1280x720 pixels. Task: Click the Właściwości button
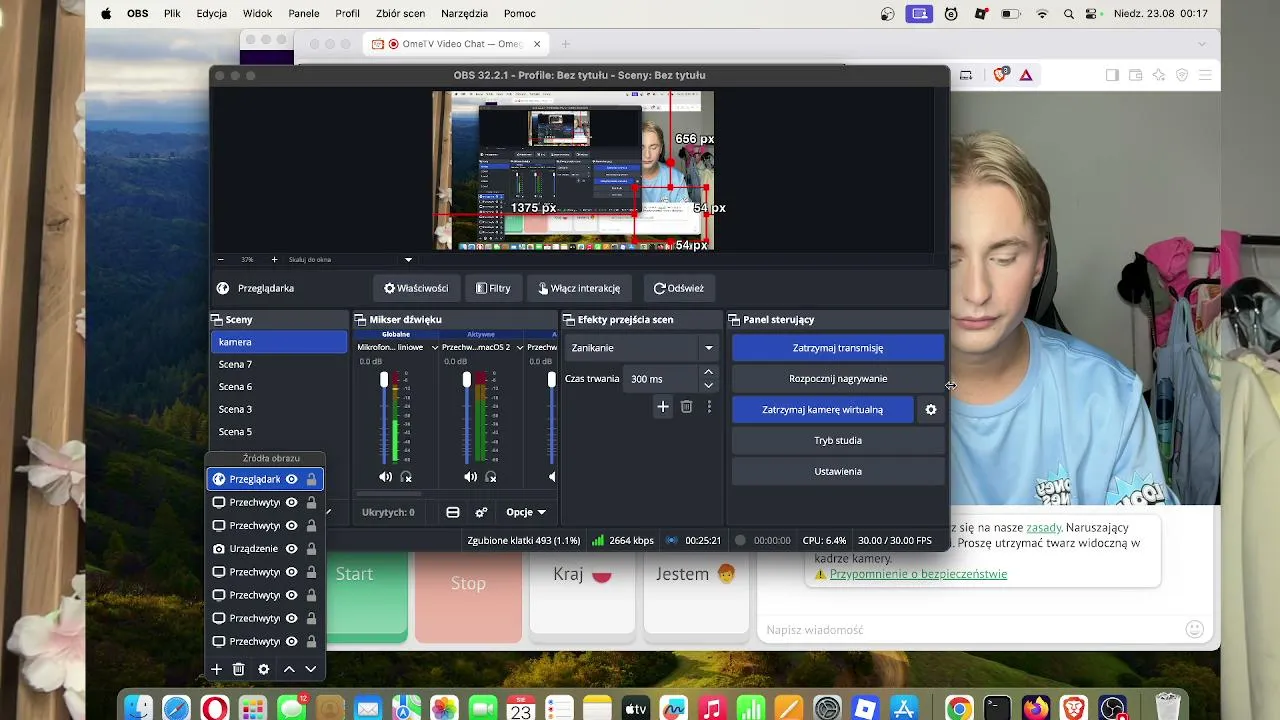[416, 288]
